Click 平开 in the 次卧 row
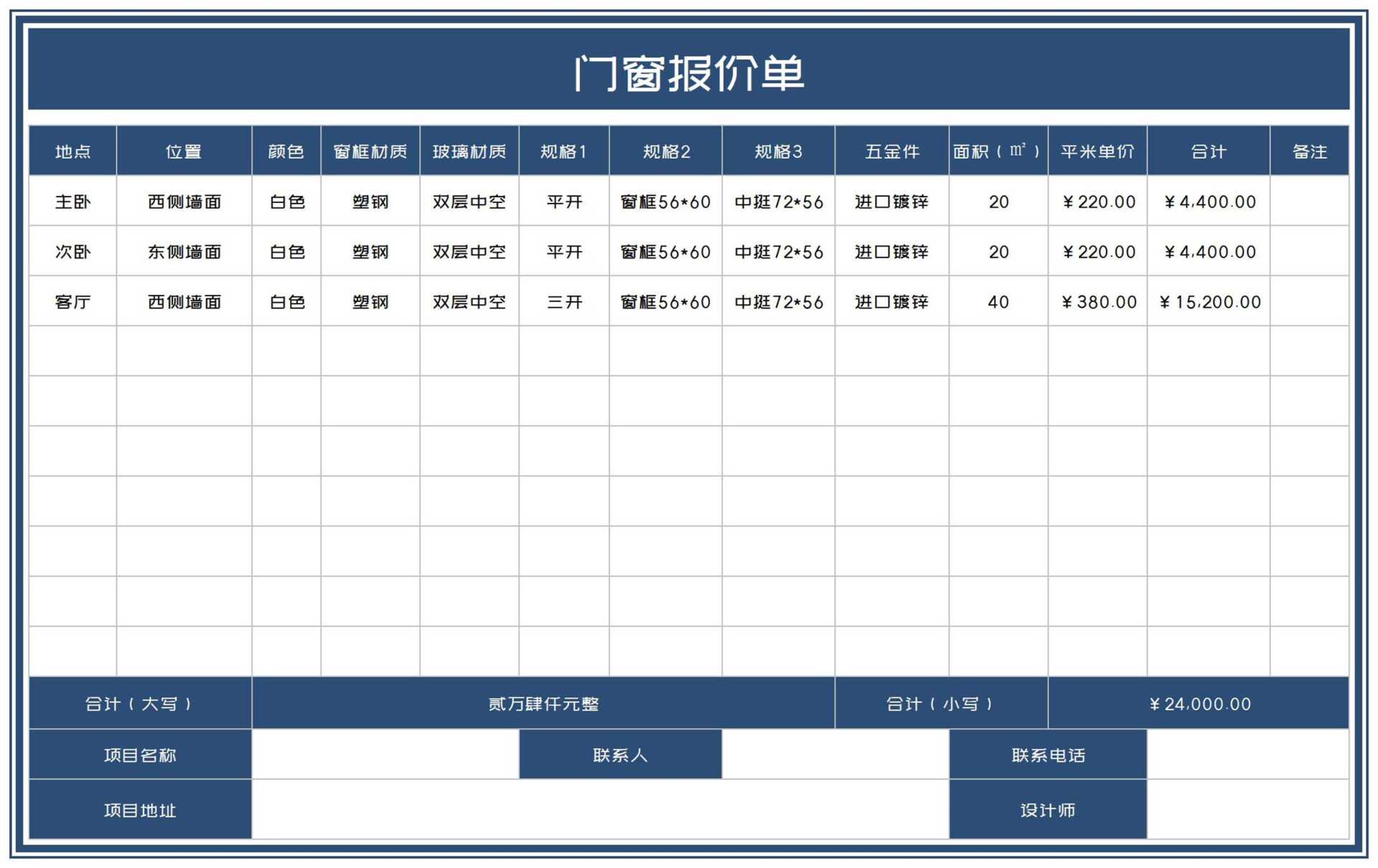 (x=564, y=252)
